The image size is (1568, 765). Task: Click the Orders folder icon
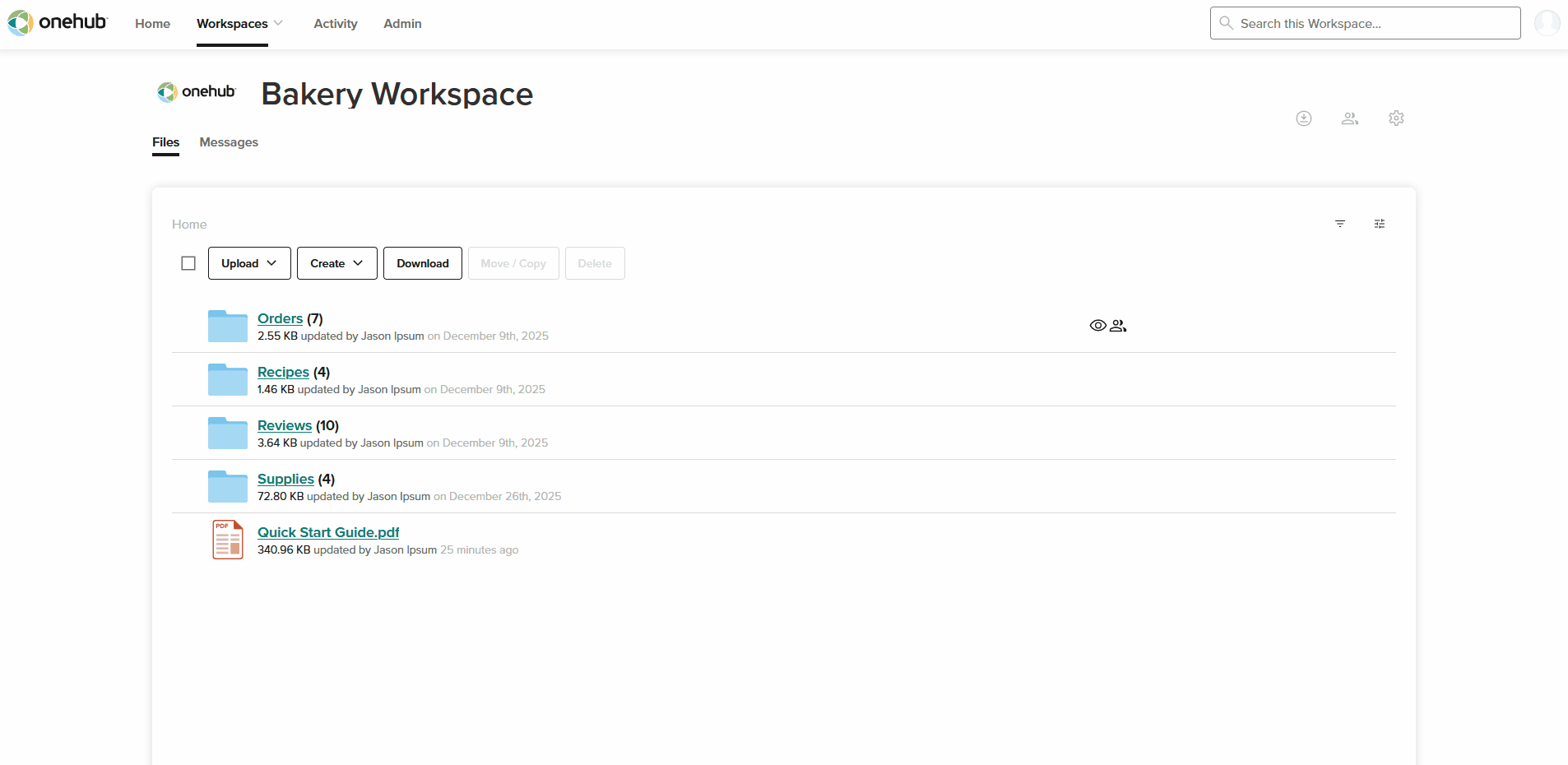coord(228,326)
